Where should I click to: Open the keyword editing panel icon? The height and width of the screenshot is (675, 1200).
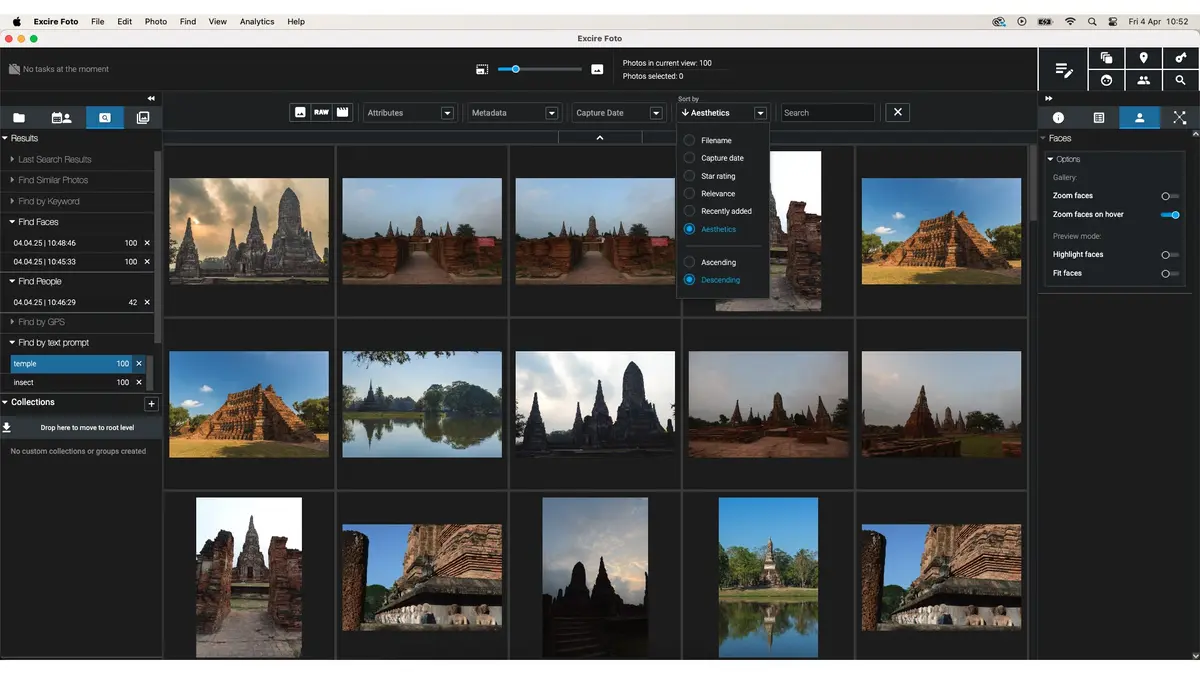(1062, 70)
